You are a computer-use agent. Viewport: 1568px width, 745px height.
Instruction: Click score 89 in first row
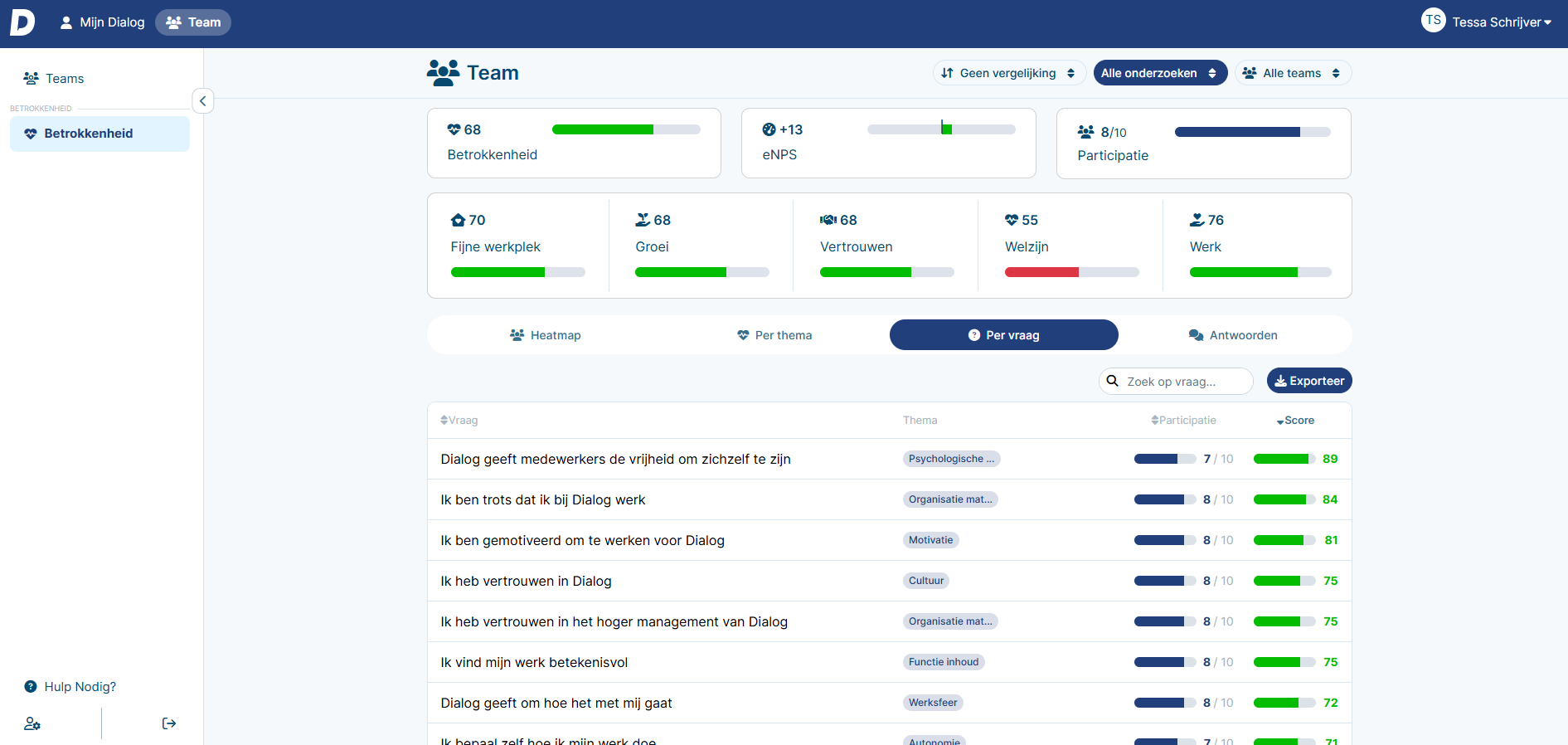[x=1330, y=459]
